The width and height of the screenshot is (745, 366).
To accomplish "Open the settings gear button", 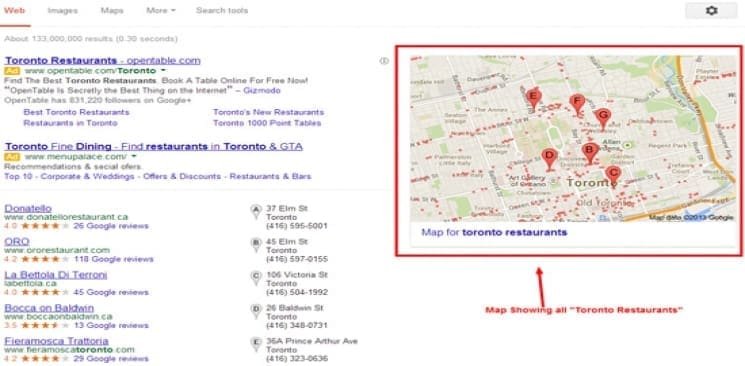I will click(x=711, y=10).
